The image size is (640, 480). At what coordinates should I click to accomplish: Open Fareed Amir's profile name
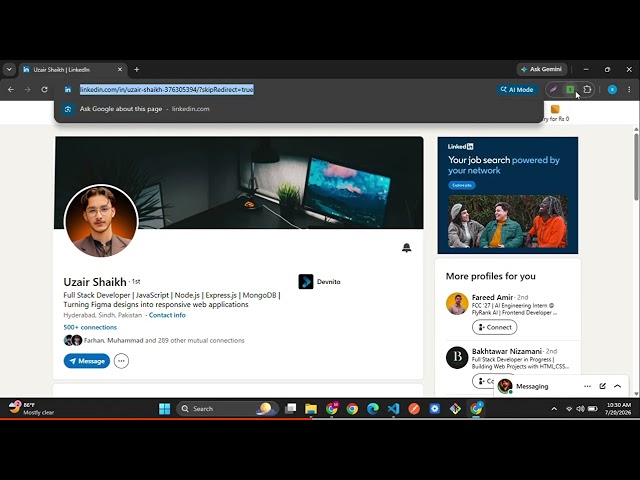492,297
